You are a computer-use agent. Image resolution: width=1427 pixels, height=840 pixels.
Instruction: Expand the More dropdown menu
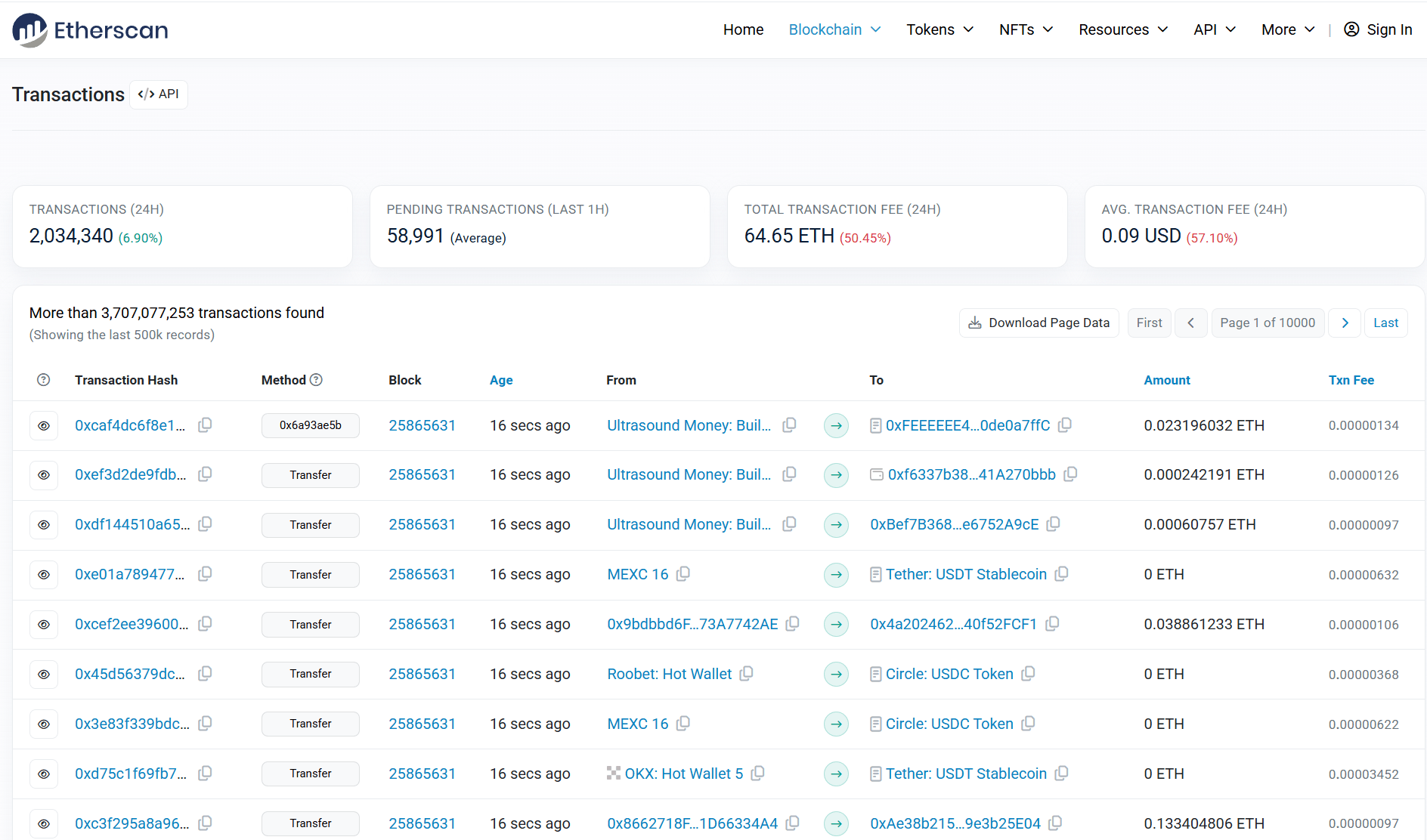[x=1288, y=29]
